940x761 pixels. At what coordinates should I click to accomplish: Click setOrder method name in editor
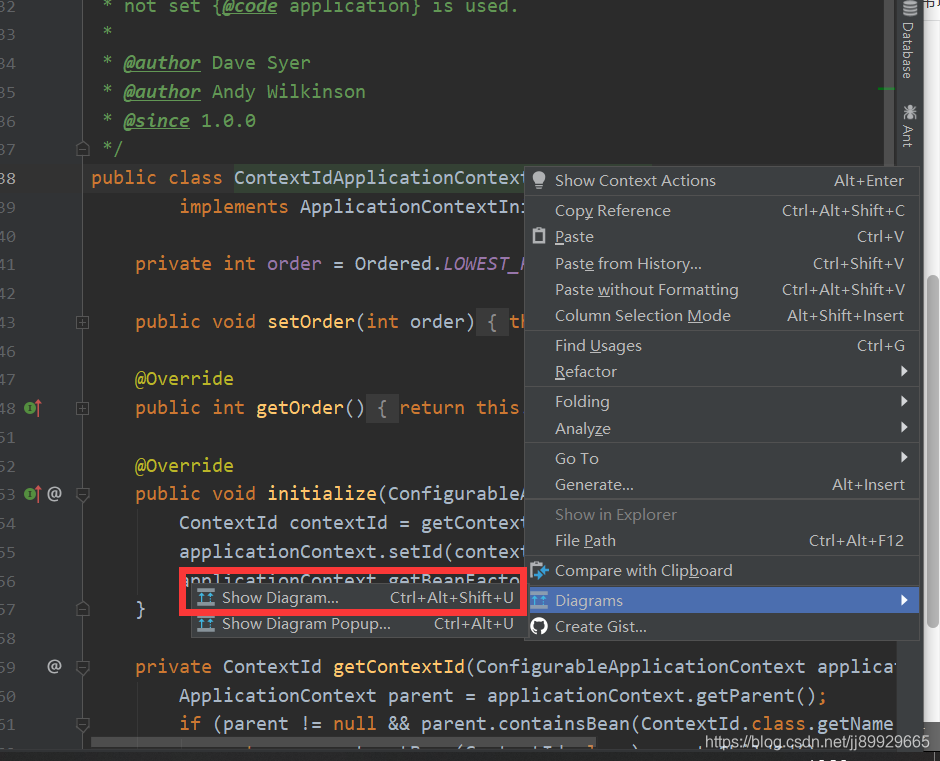[311, 321]
